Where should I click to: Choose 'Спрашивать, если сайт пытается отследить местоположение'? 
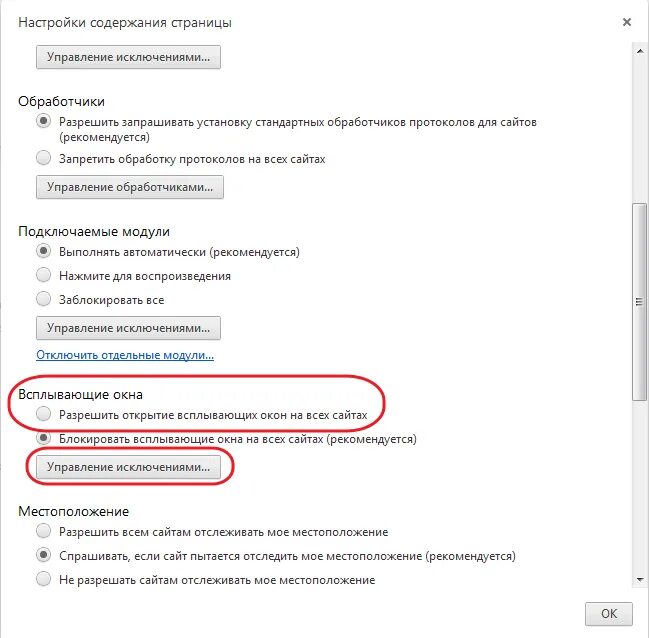coord(43,555)
